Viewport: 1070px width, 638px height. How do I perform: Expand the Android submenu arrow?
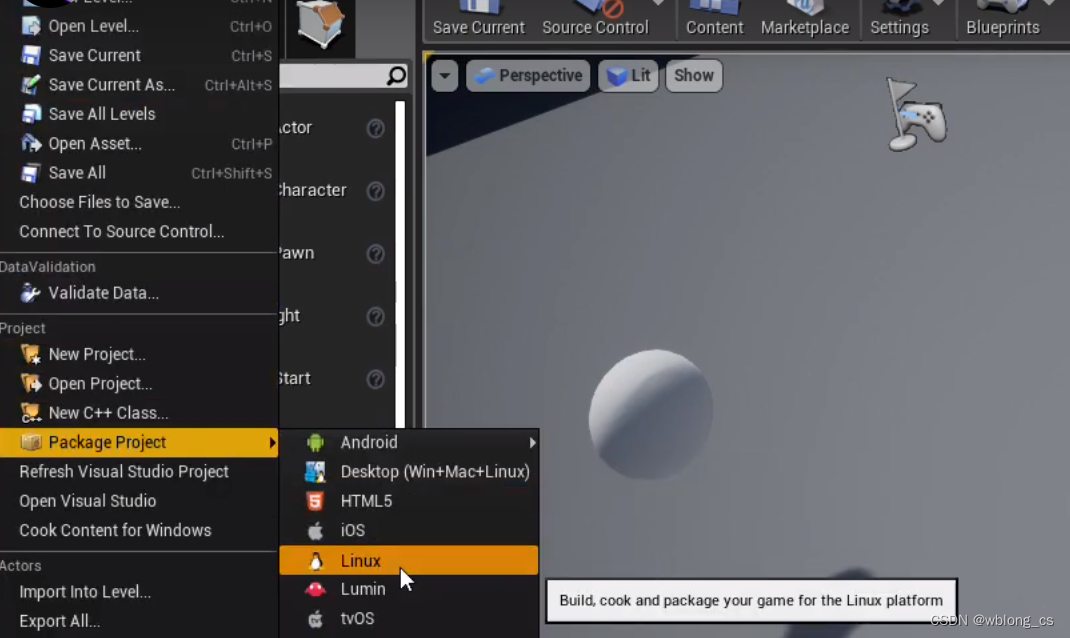(x=532, y=443)
